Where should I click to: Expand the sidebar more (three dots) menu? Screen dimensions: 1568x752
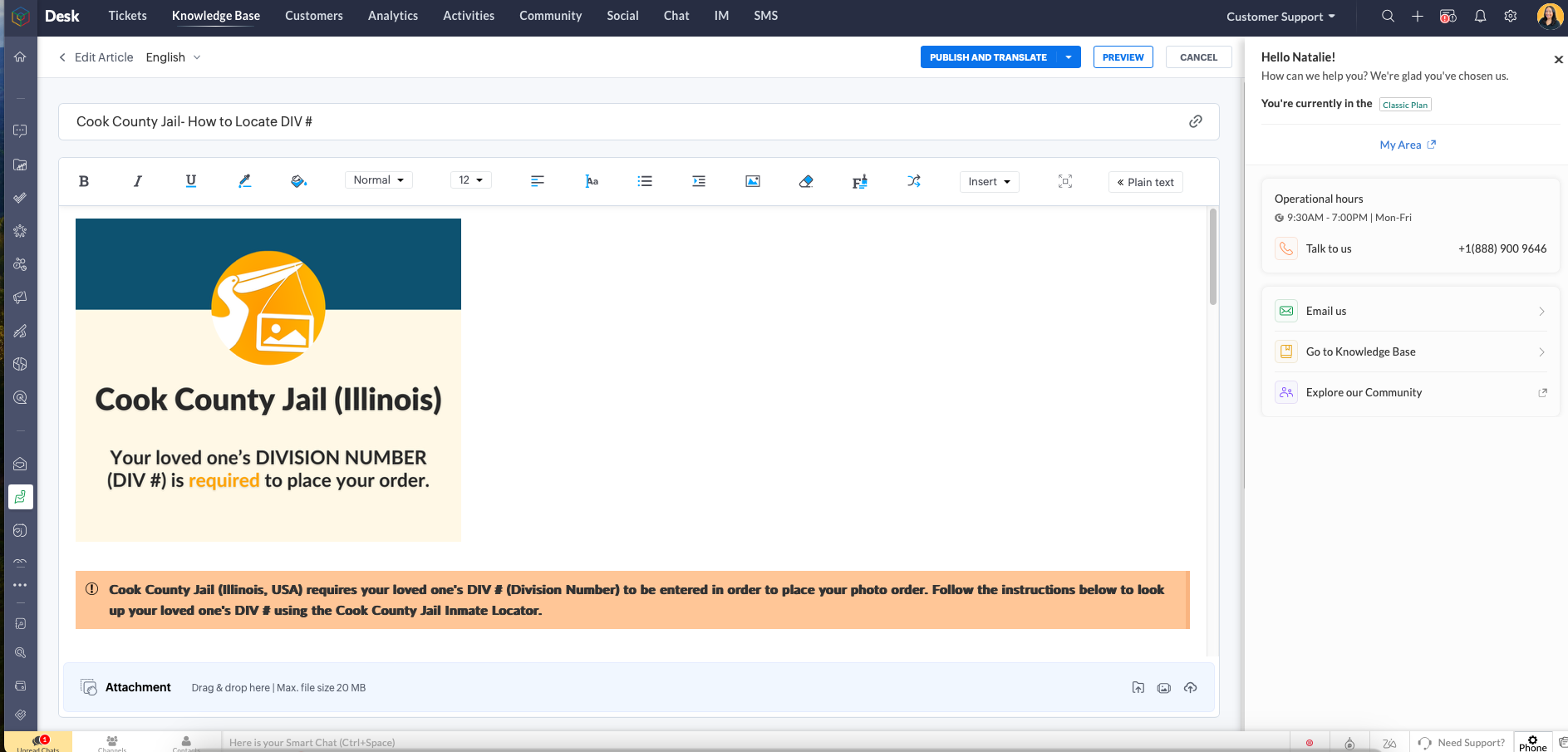point(20,585)
